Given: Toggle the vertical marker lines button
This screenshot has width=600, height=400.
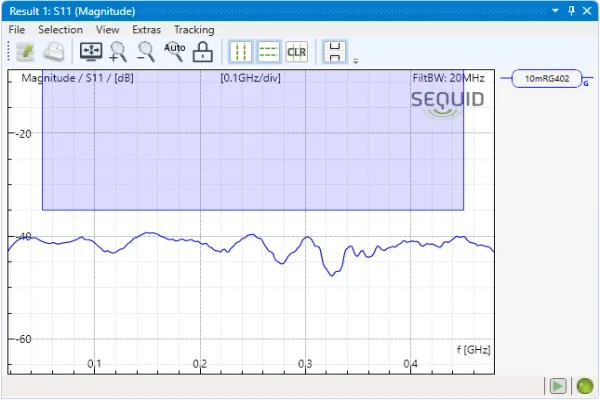Looking at the screenshot, I should (240, 51).
